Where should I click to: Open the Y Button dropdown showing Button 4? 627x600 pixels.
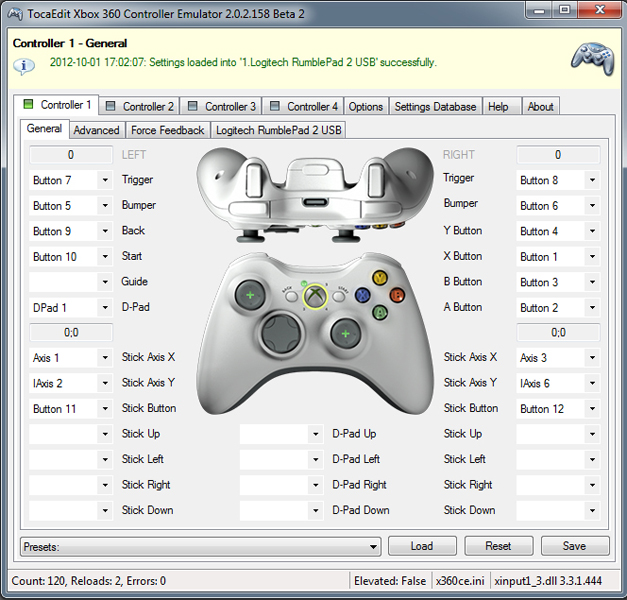pos(558,231)
